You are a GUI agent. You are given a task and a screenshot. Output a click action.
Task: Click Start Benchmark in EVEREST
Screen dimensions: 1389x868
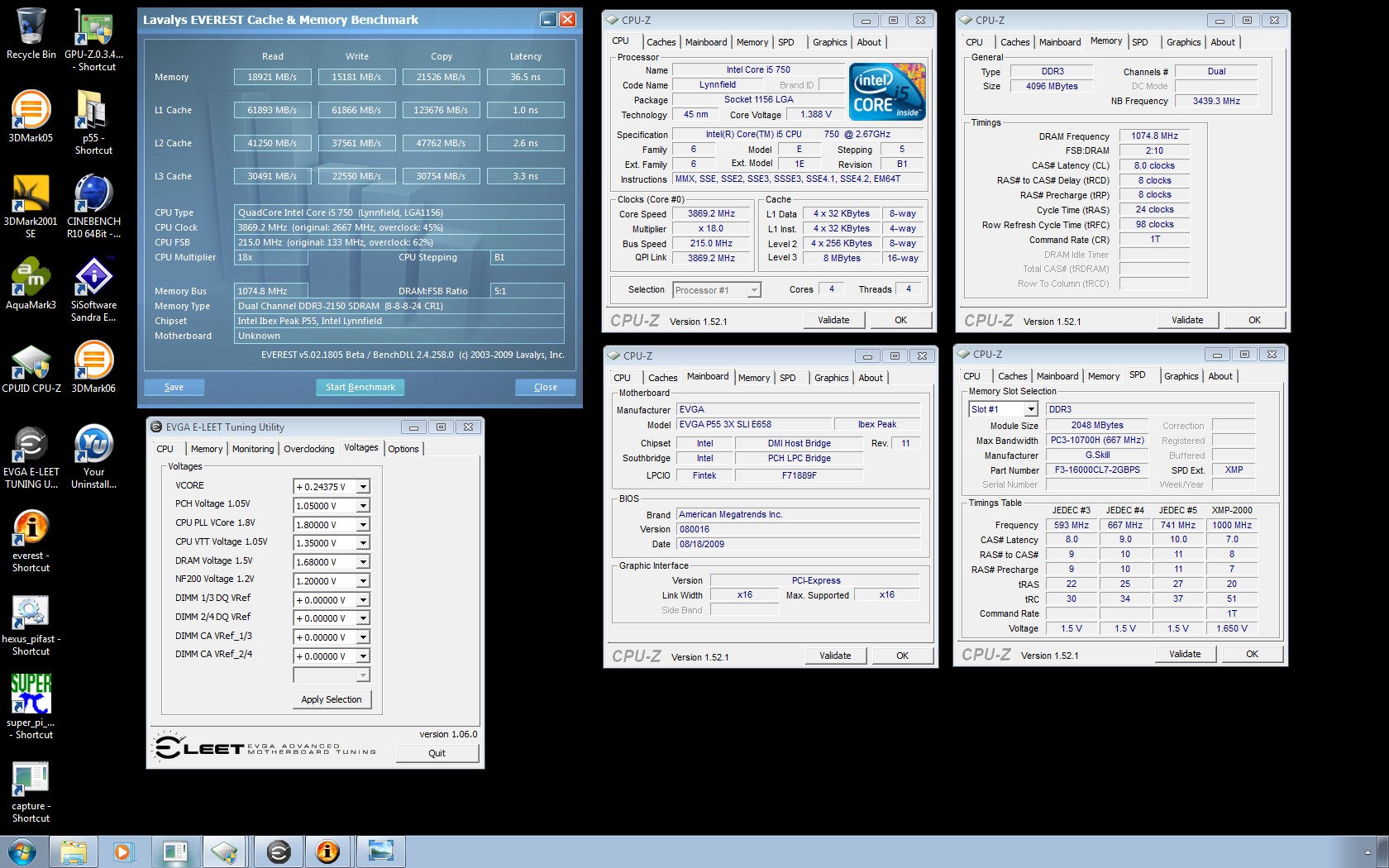coord(360,387)
